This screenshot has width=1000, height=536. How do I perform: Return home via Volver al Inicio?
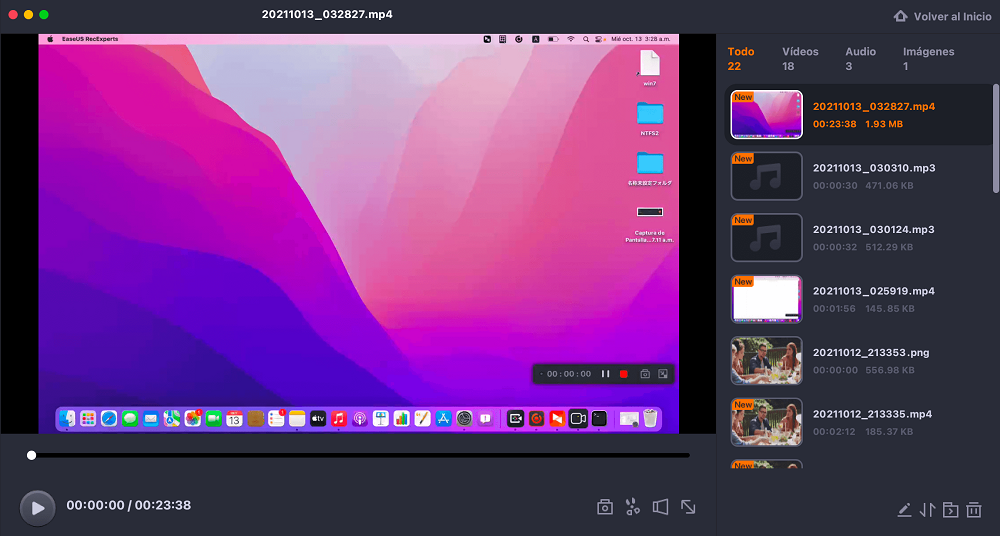click(x=943, y=17)
